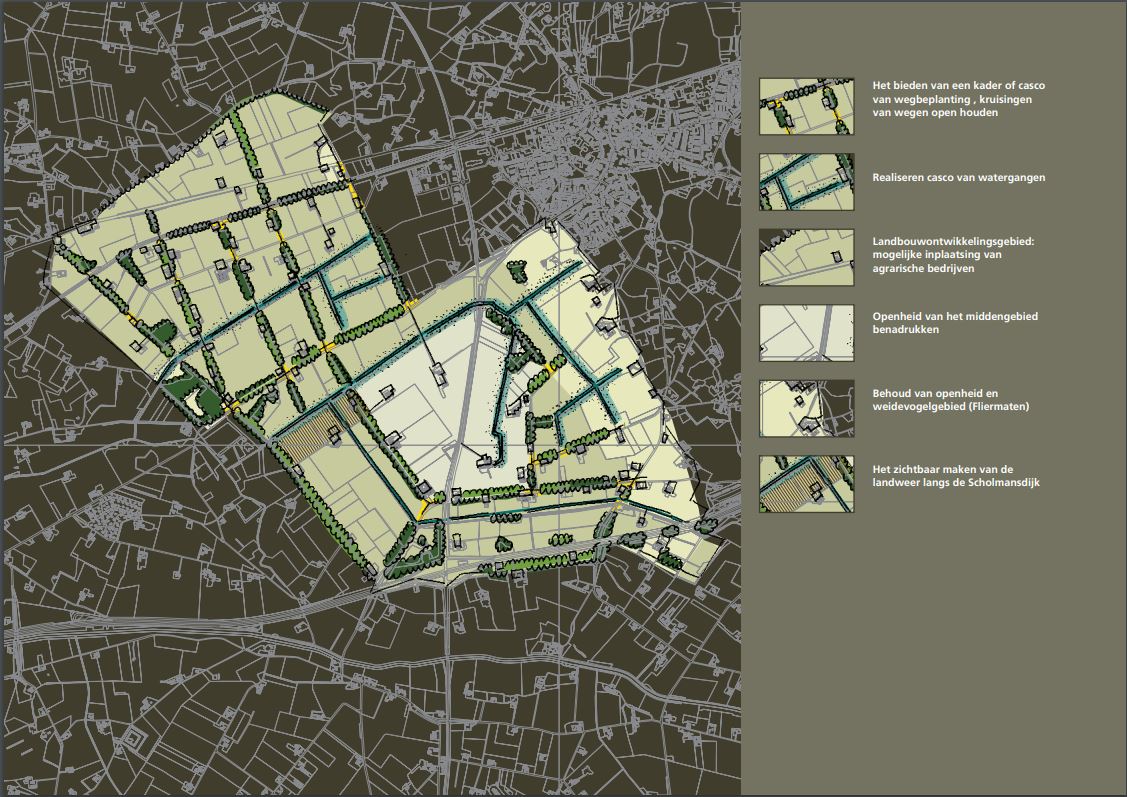Select the landweer Scholmansdijk legend thumbnail

(x=806, y=484)
